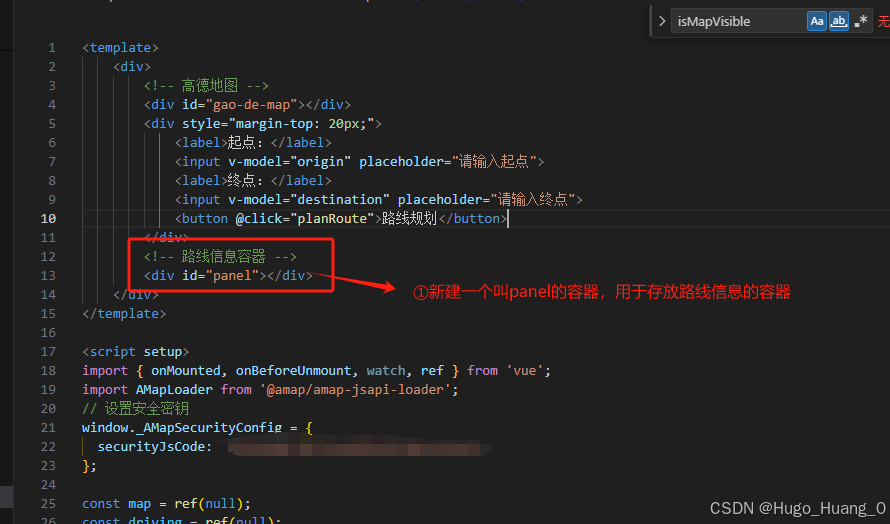Viewport: 890px width, 524px height.
Task: Select line number 10 in the gutter
Action: [48, 219]
